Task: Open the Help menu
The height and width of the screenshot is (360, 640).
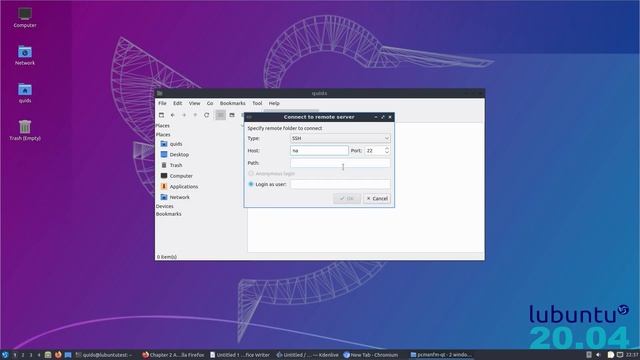Action: [x=274, y=103]
